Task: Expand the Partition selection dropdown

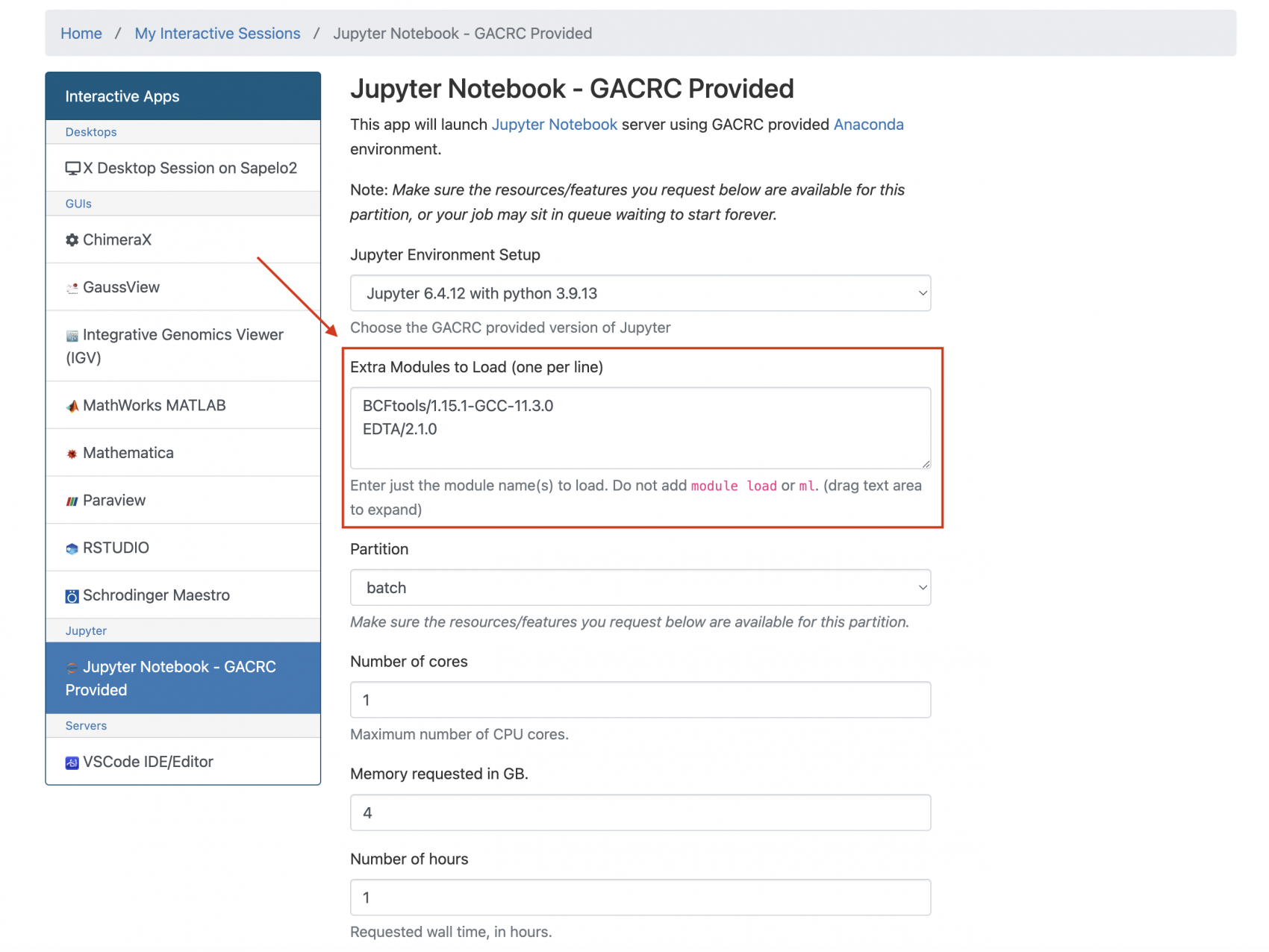Action: coord(640,587)
